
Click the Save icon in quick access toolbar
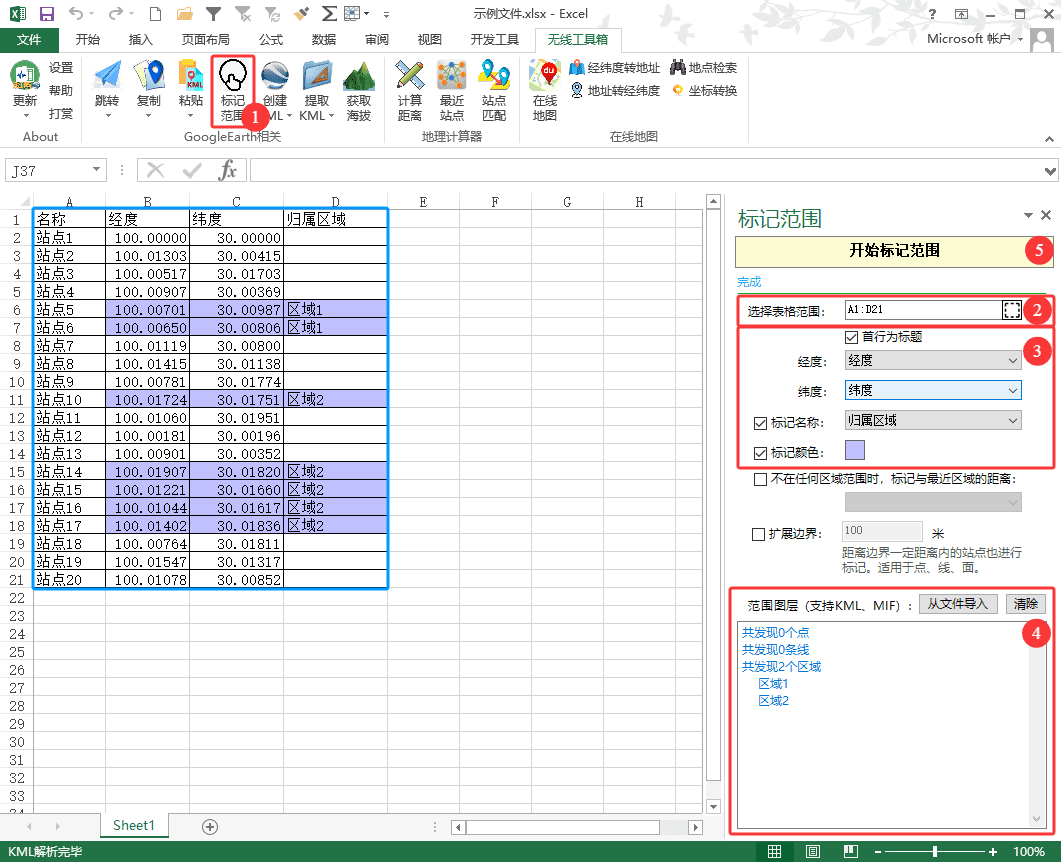(x=47, y=14)
